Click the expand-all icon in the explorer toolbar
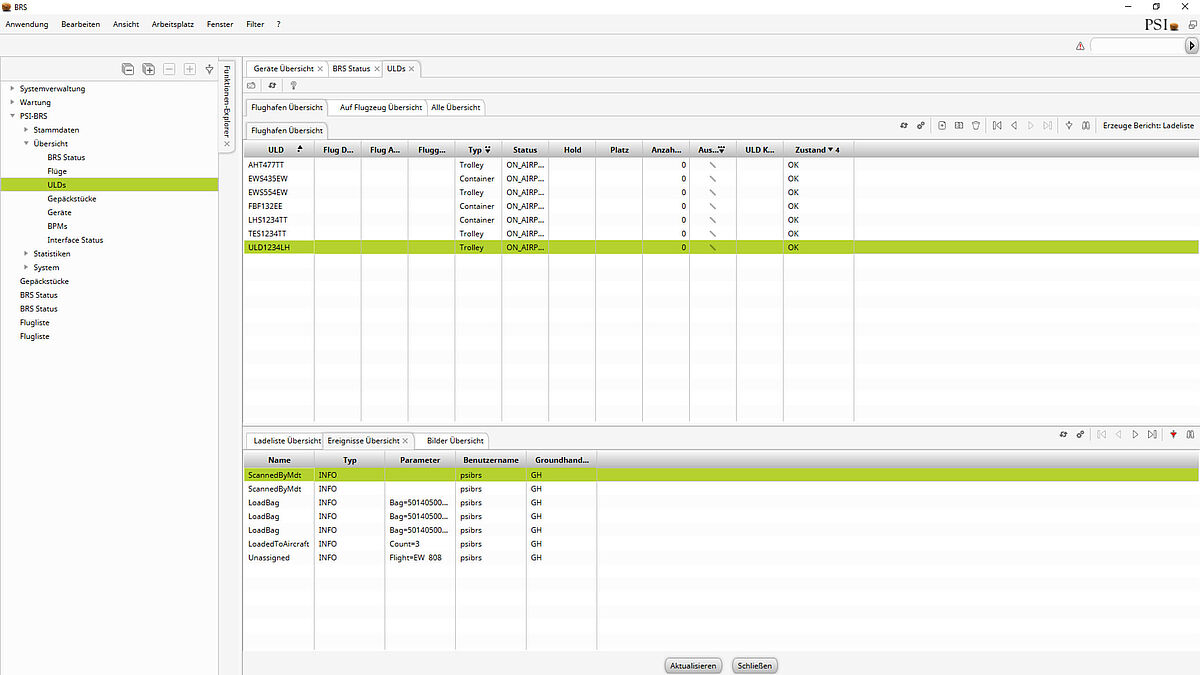Image resolution: width=1200 pixels, height=675 pixels. click(148, 69)
